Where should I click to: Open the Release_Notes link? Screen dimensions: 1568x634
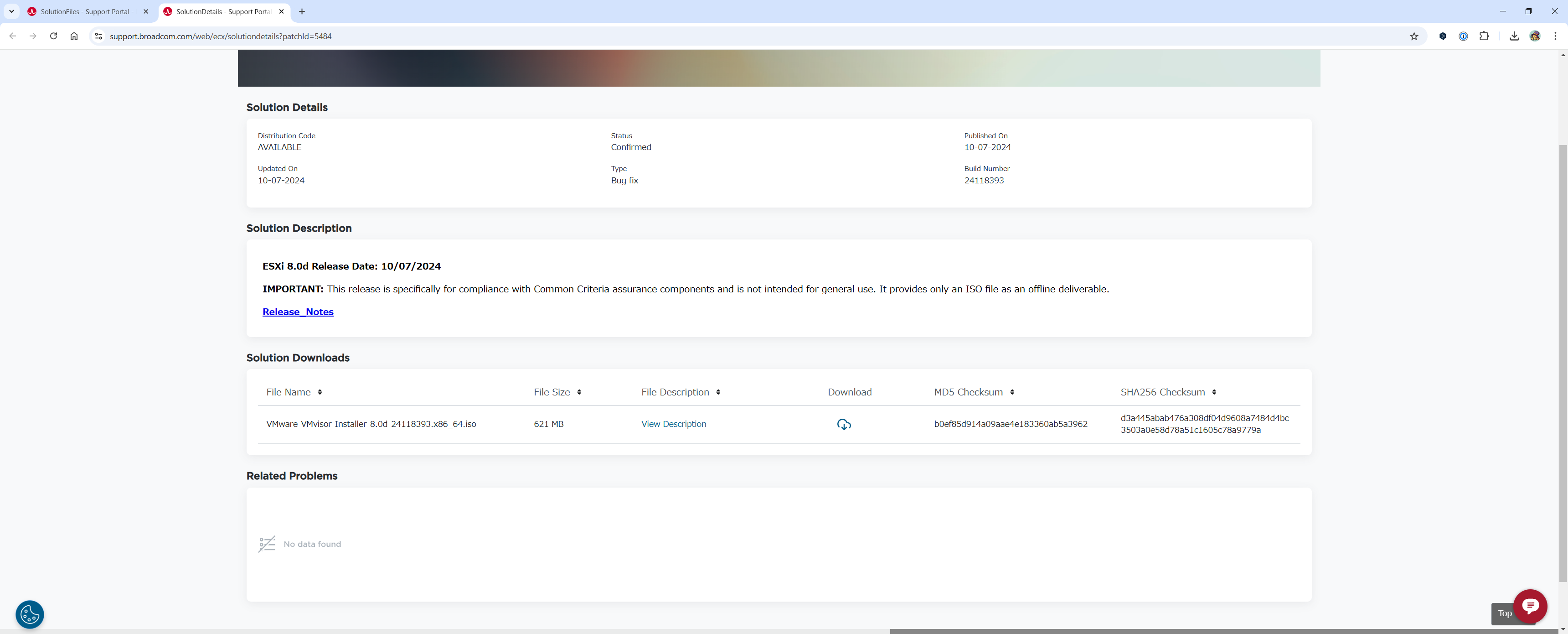pos(298,312)
